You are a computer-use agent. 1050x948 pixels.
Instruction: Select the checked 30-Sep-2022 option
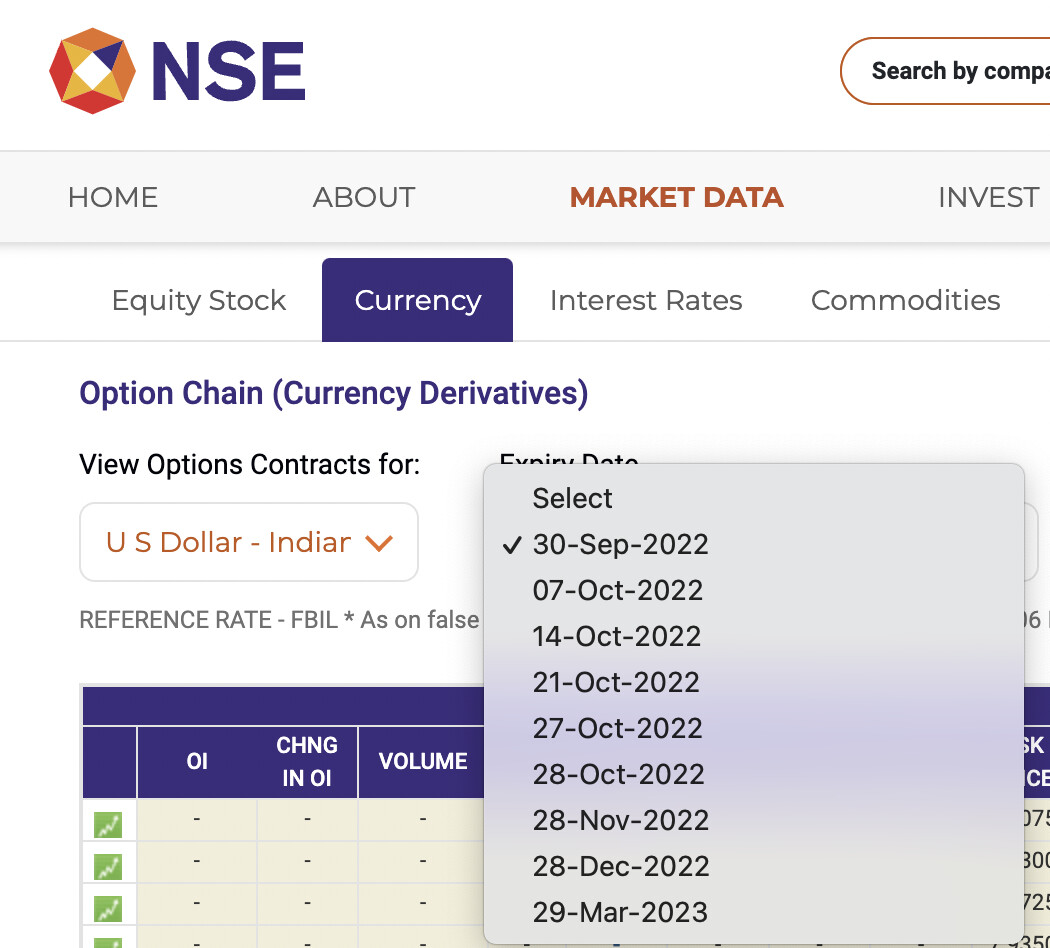pyautogui.click(x=620, y=544)
